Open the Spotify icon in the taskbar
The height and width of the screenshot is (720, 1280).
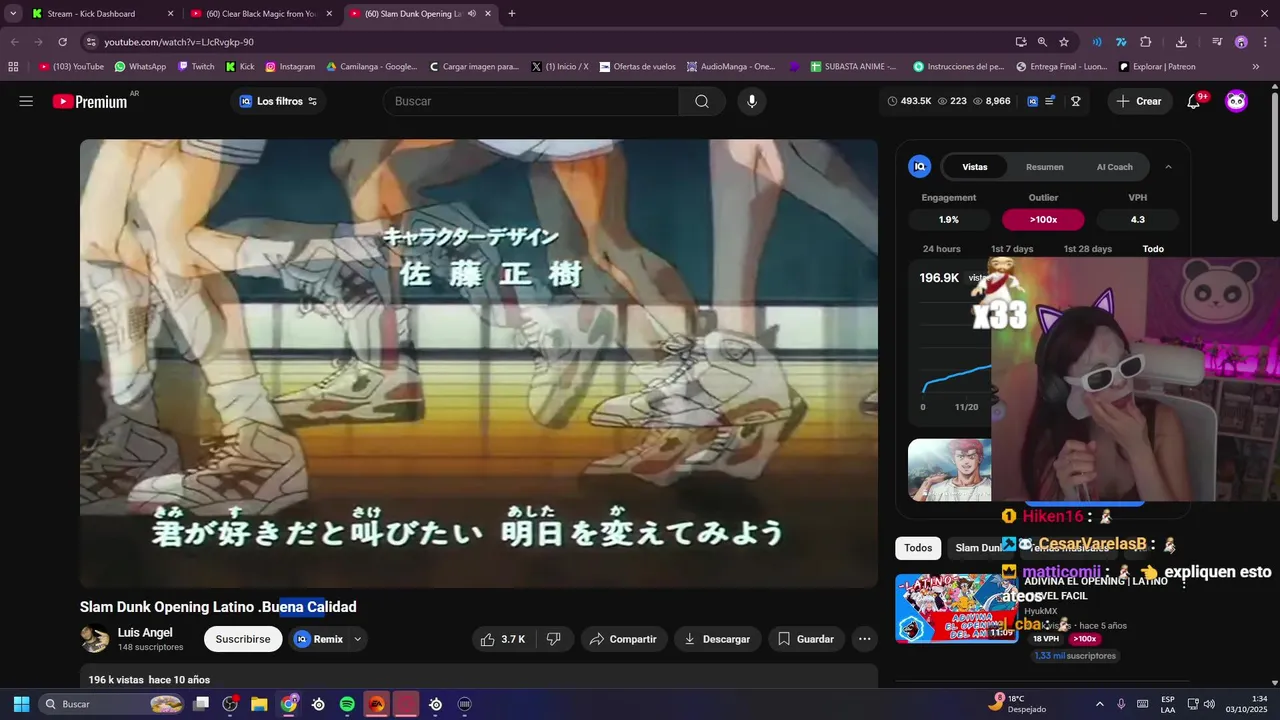[347, 704]
